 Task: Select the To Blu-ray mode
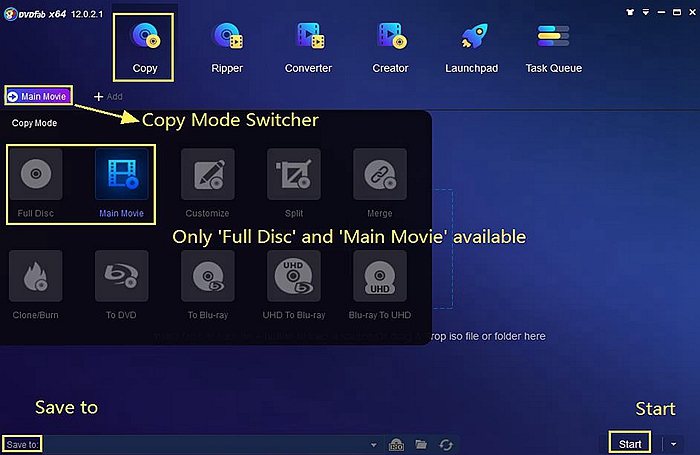coord(208,285)
